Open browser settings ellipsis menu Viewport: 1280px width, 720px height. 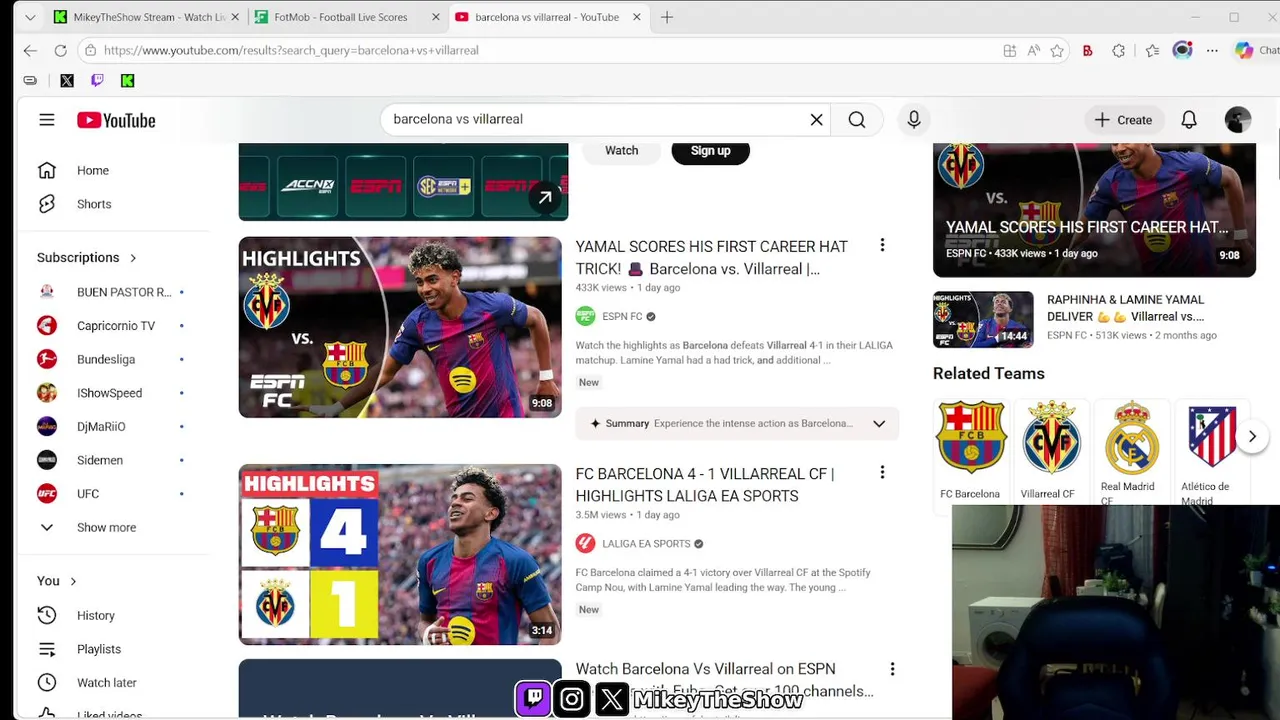coord(1212,51)
